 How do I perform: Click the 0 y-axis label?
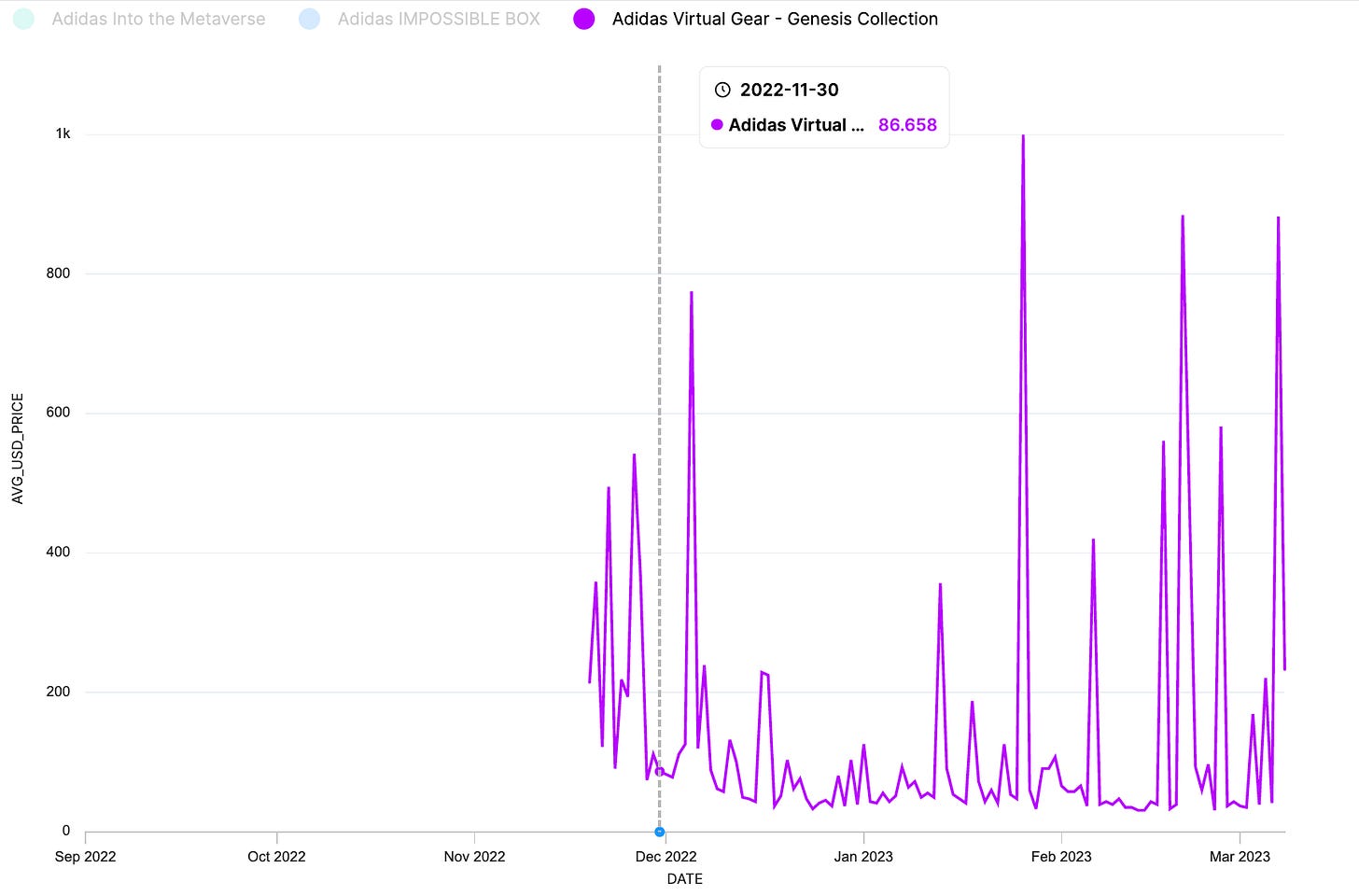[x=66, y=831]
